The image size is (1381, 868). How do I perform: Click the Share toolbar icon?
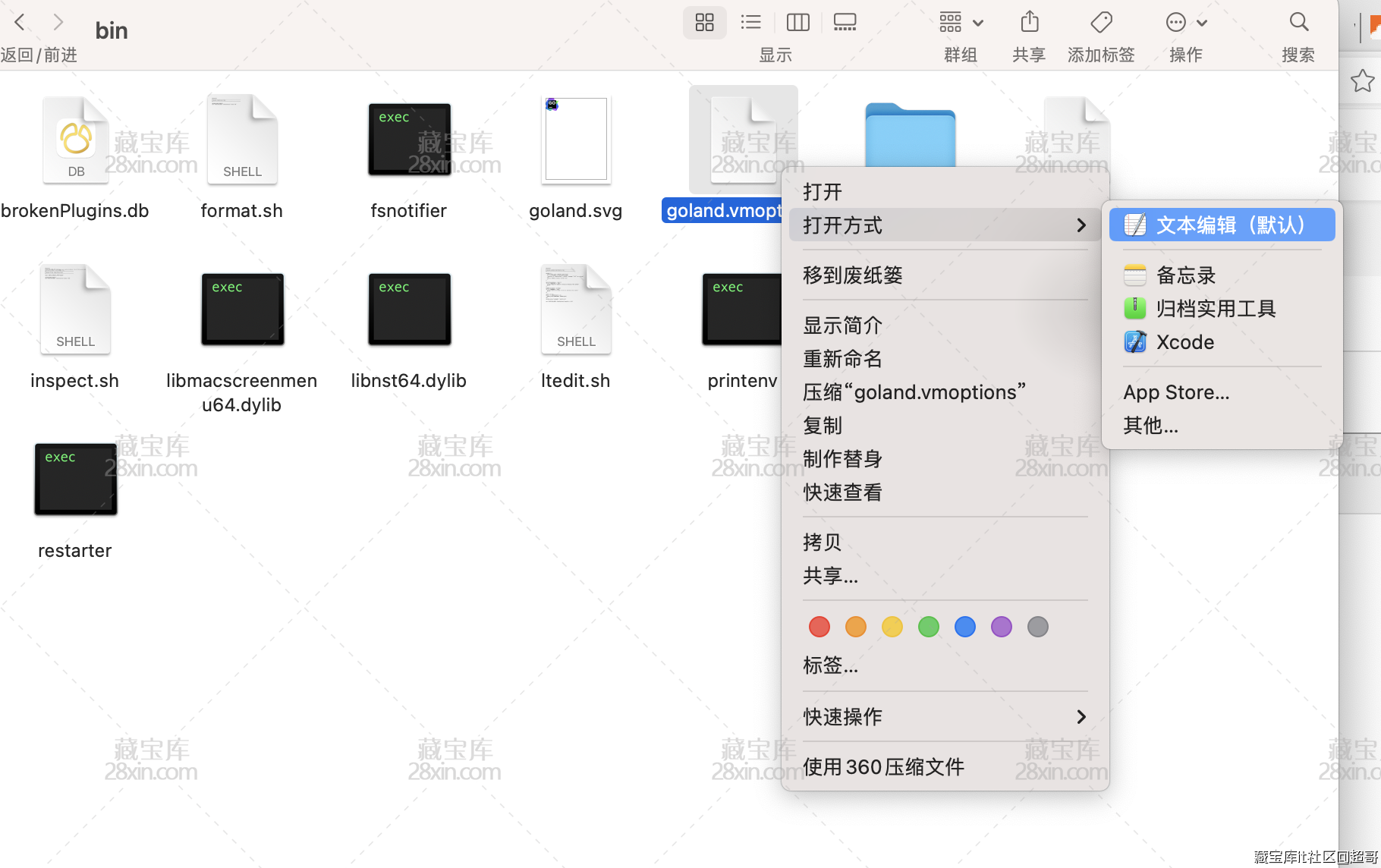tap(1029, 23)
